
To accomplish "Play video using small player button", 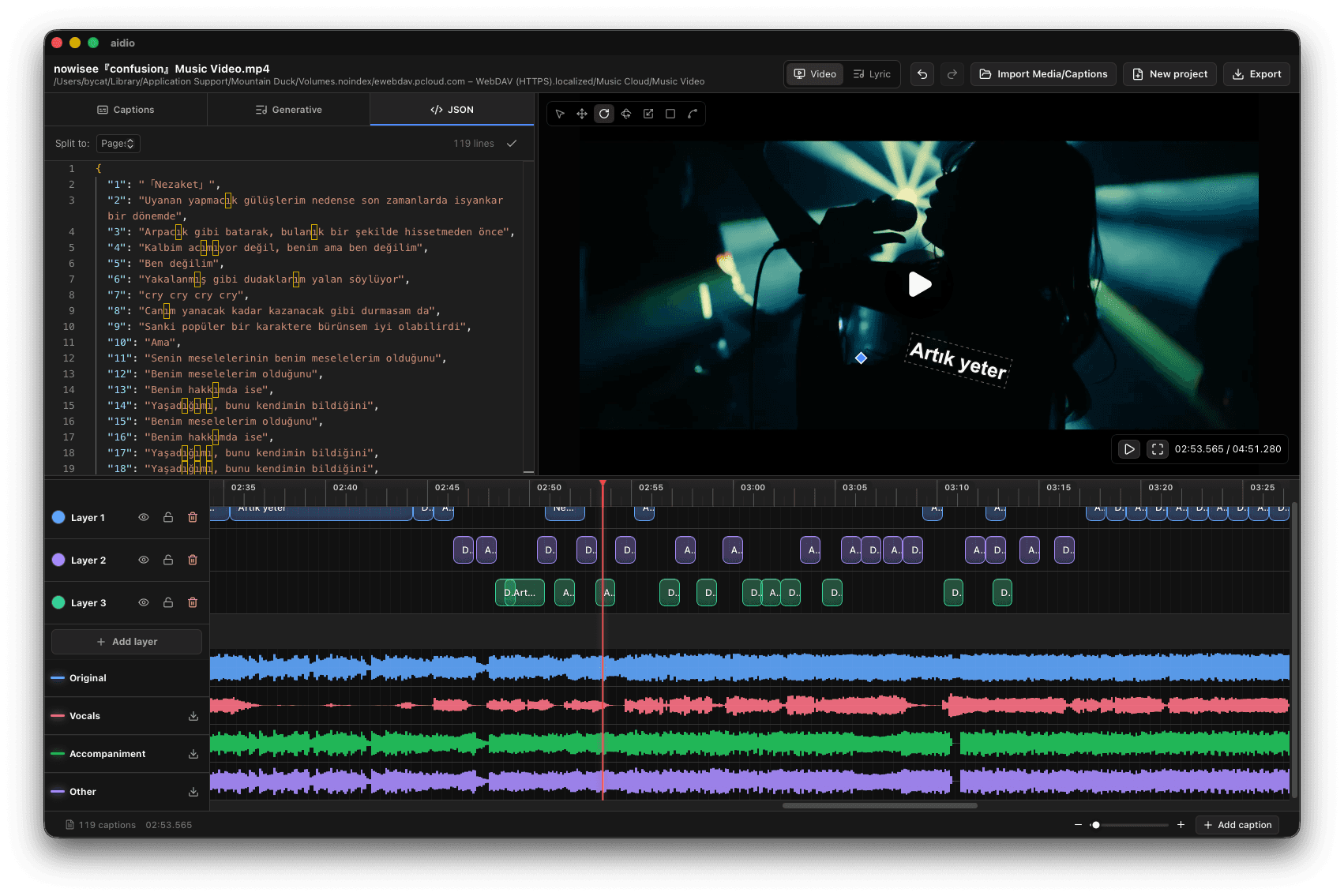I will pyautogui.click(x=1129, y=449).
